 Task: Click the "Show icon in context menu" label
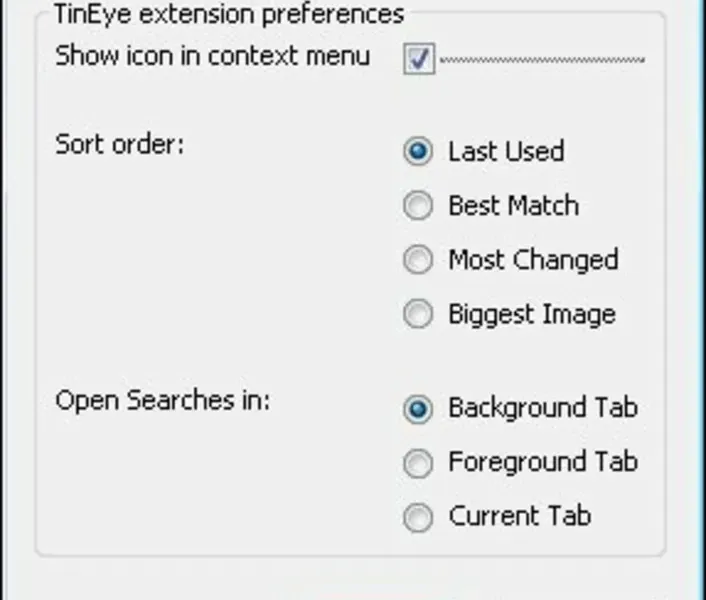click(212, 56)
